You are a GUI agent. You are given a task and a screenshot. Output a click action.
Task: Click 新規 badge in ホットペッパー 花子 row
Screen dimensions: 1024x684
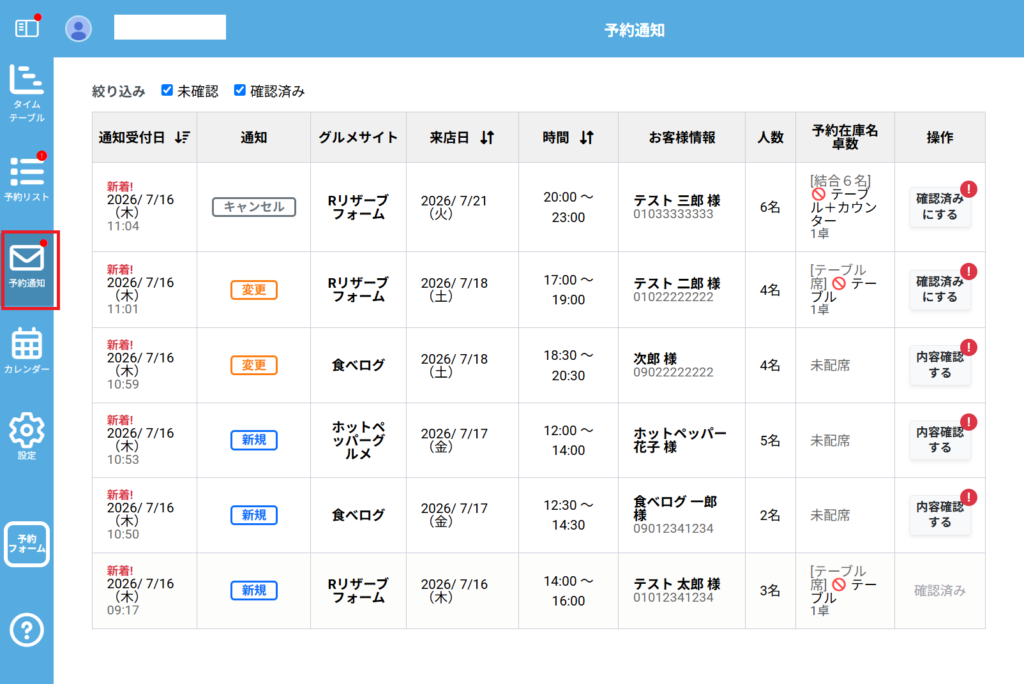[x=253, y=440]
